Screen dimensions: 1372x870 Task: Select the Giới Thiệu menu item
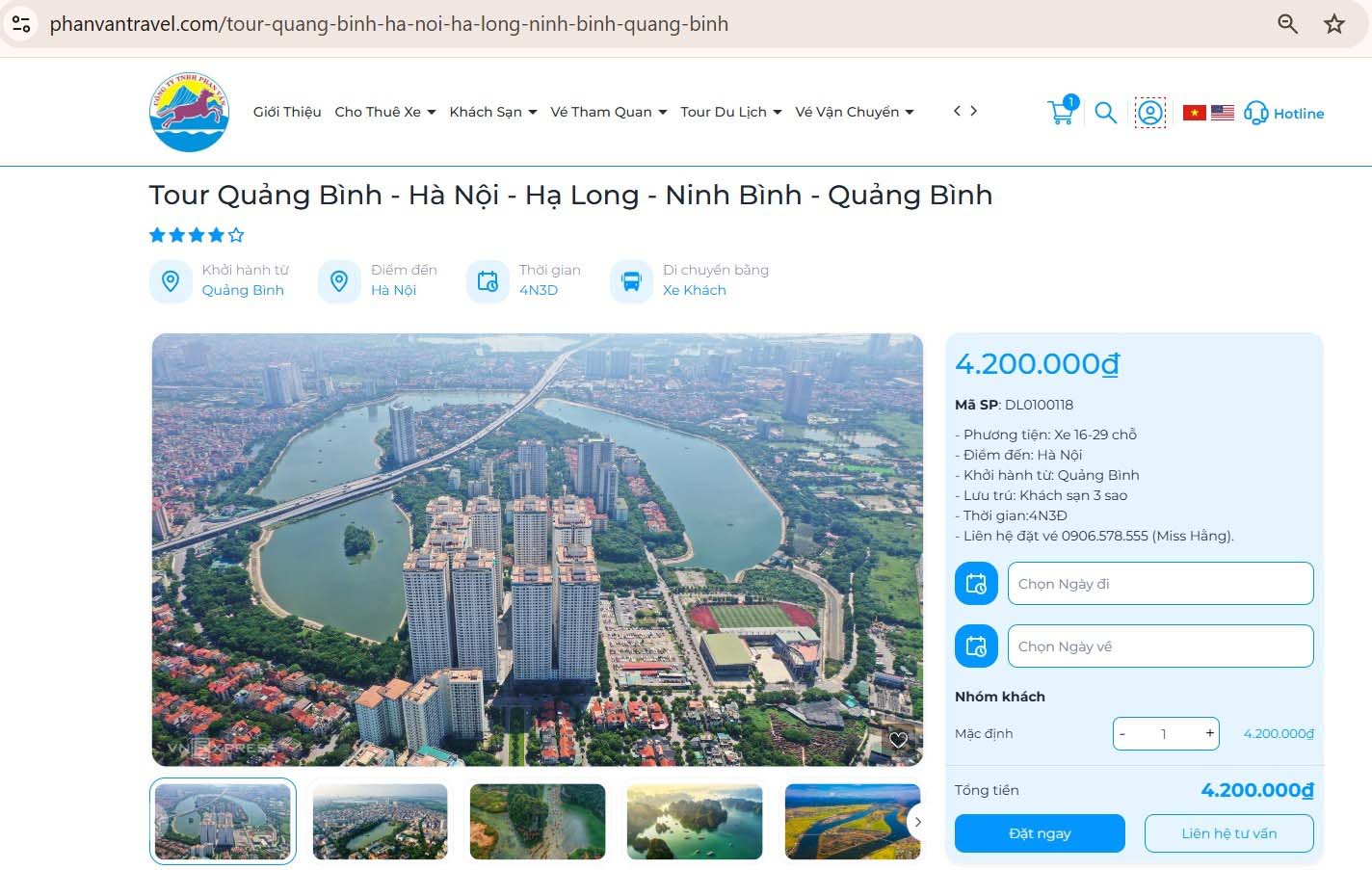tap(286, 112)
